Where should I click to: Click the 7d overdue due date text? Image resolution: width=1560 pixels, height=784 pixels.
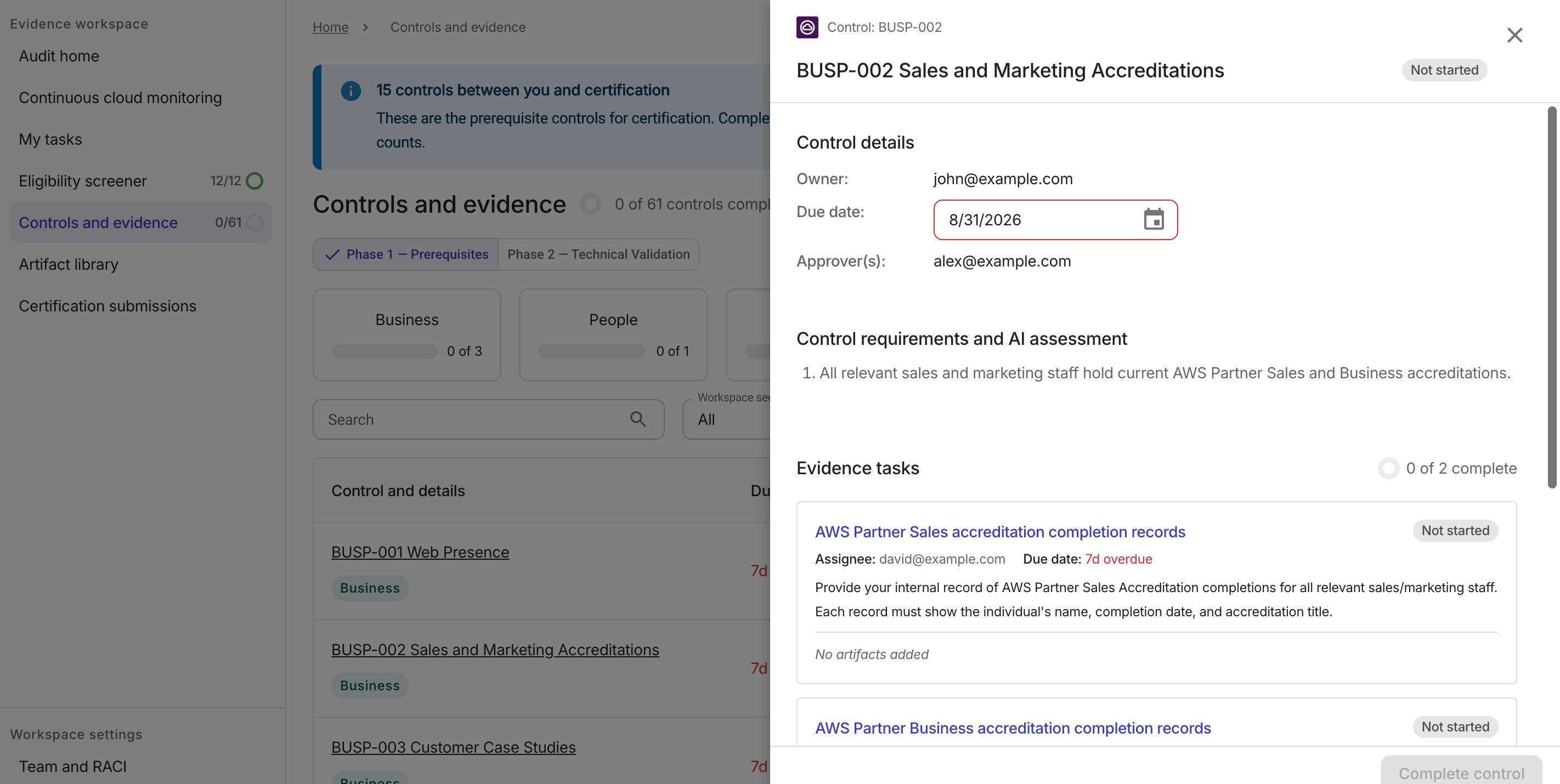click(1118, 559)
